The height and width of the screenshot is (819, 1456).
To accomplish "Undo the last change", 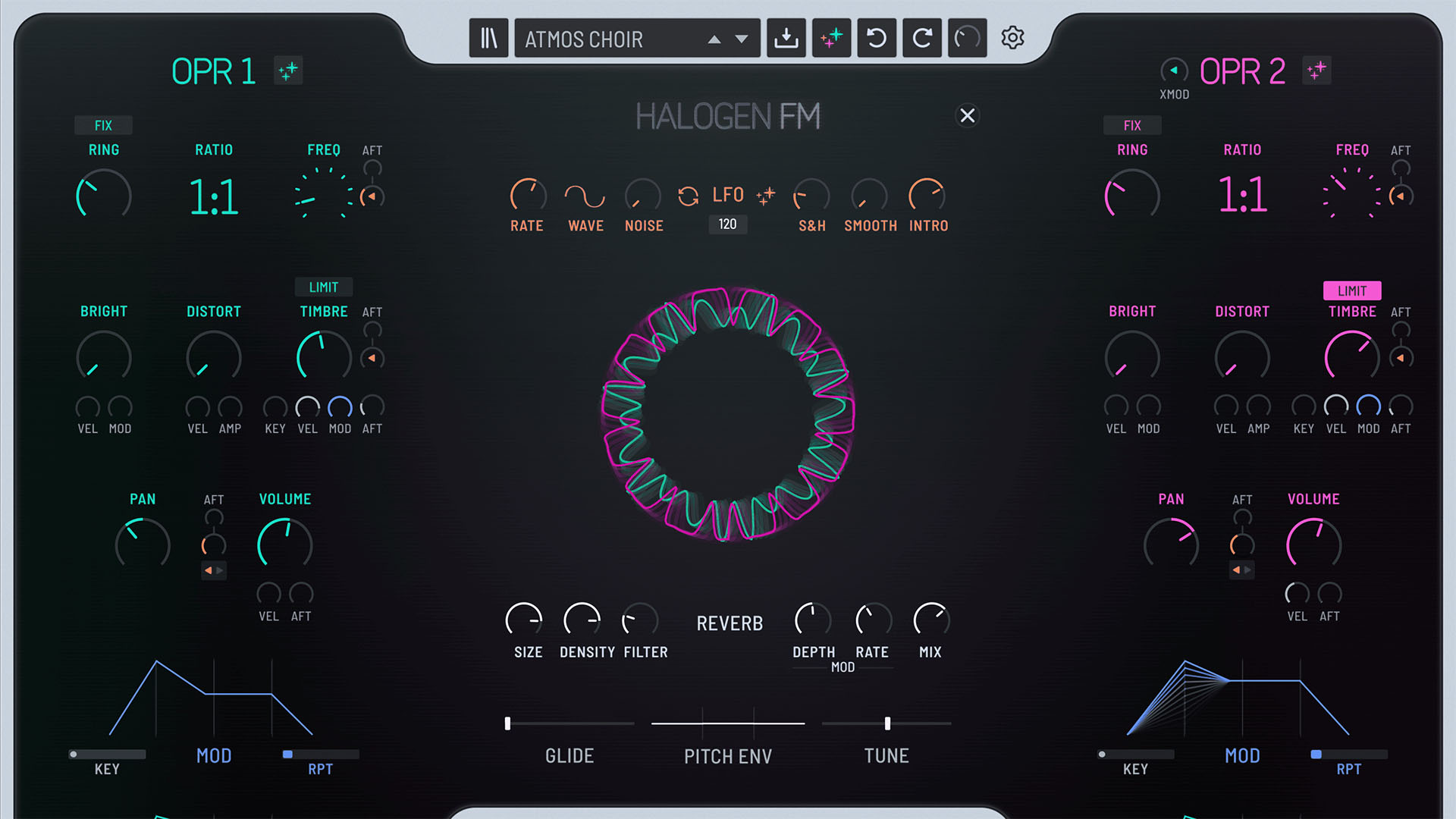I will 877,38.
